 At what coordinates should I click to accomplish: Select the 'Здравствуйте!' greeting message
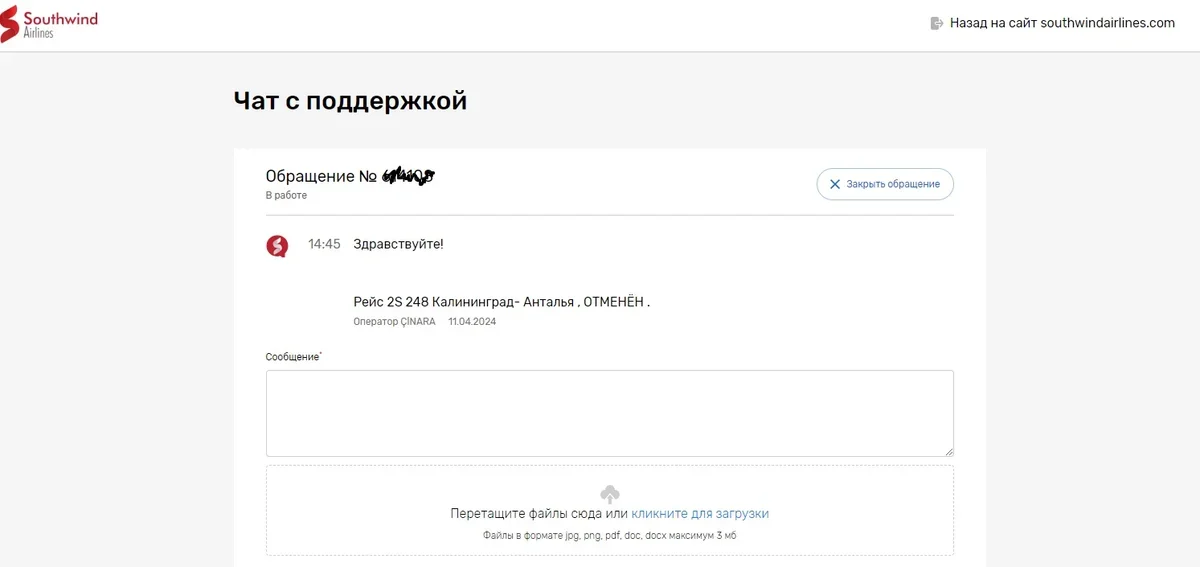pos(398,244)
